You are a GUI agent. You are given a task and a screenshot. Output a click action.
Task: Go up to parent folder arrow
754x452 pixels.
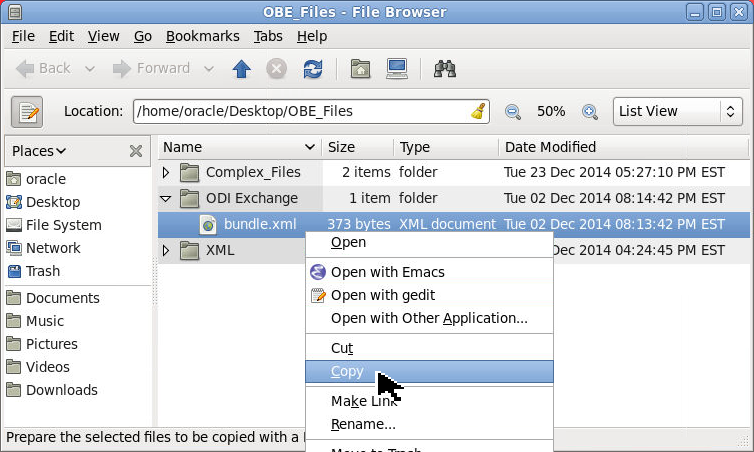coord(241,69)
